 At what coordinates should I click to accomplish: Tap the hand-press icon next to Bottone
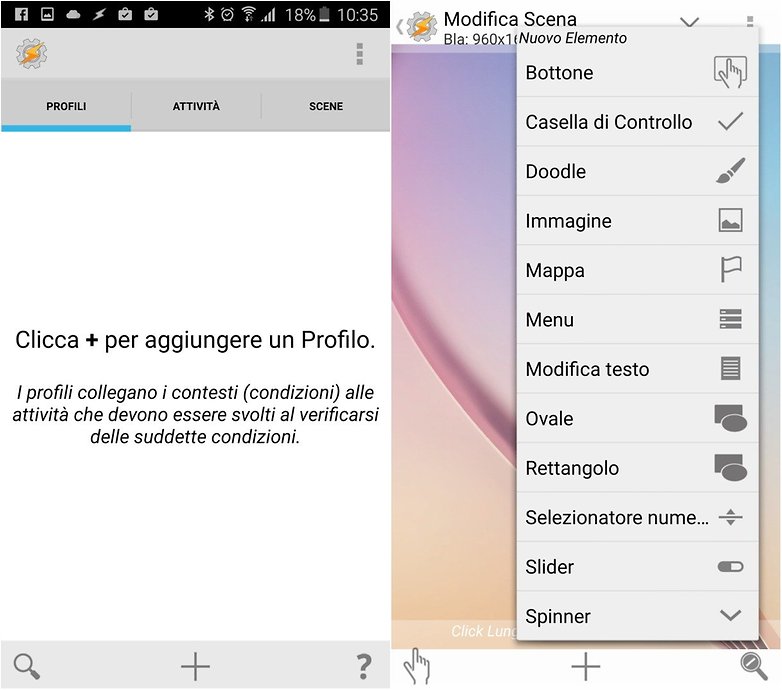(730, 72)
